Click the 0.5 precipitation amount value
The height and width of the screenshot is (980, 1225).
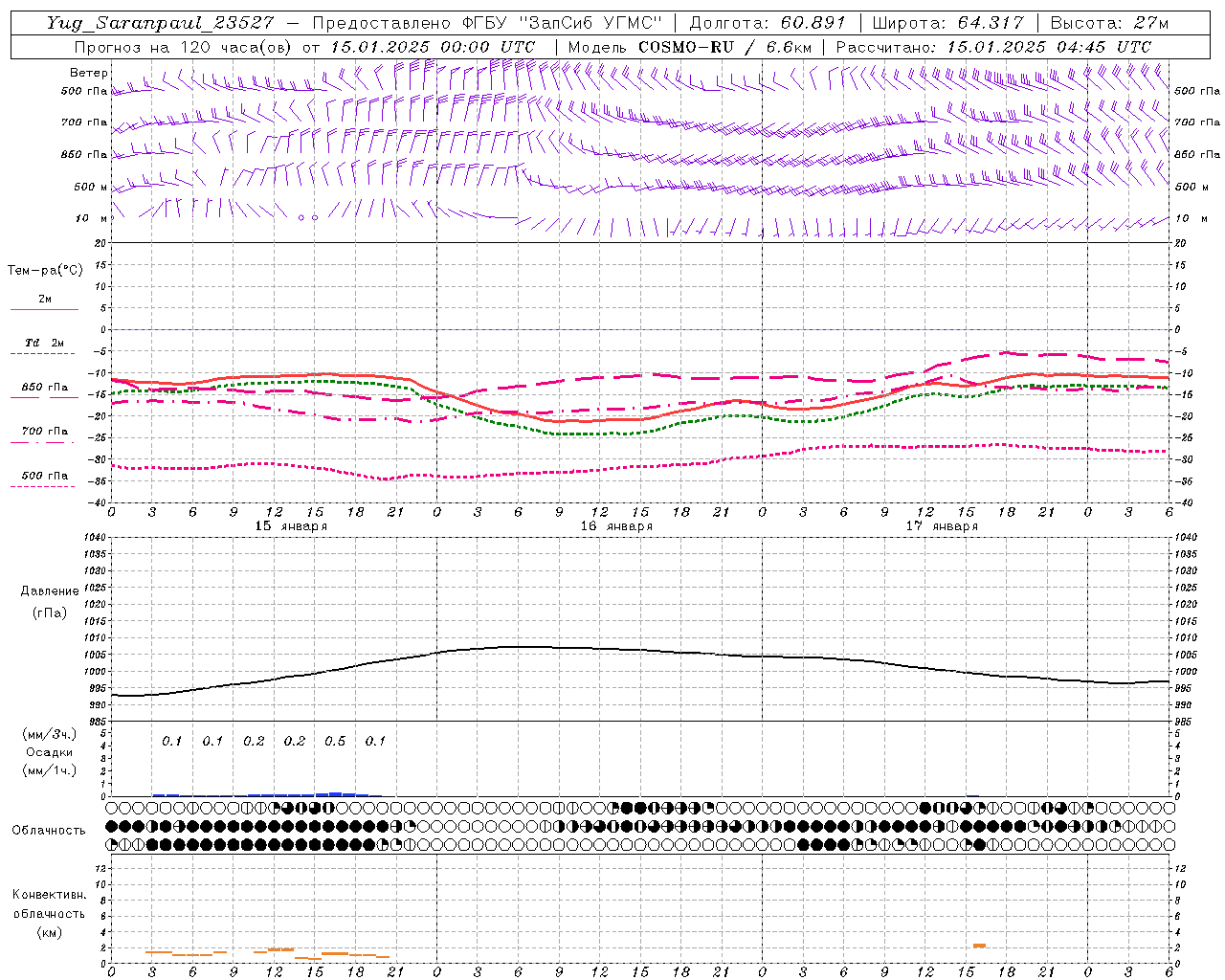335,741
